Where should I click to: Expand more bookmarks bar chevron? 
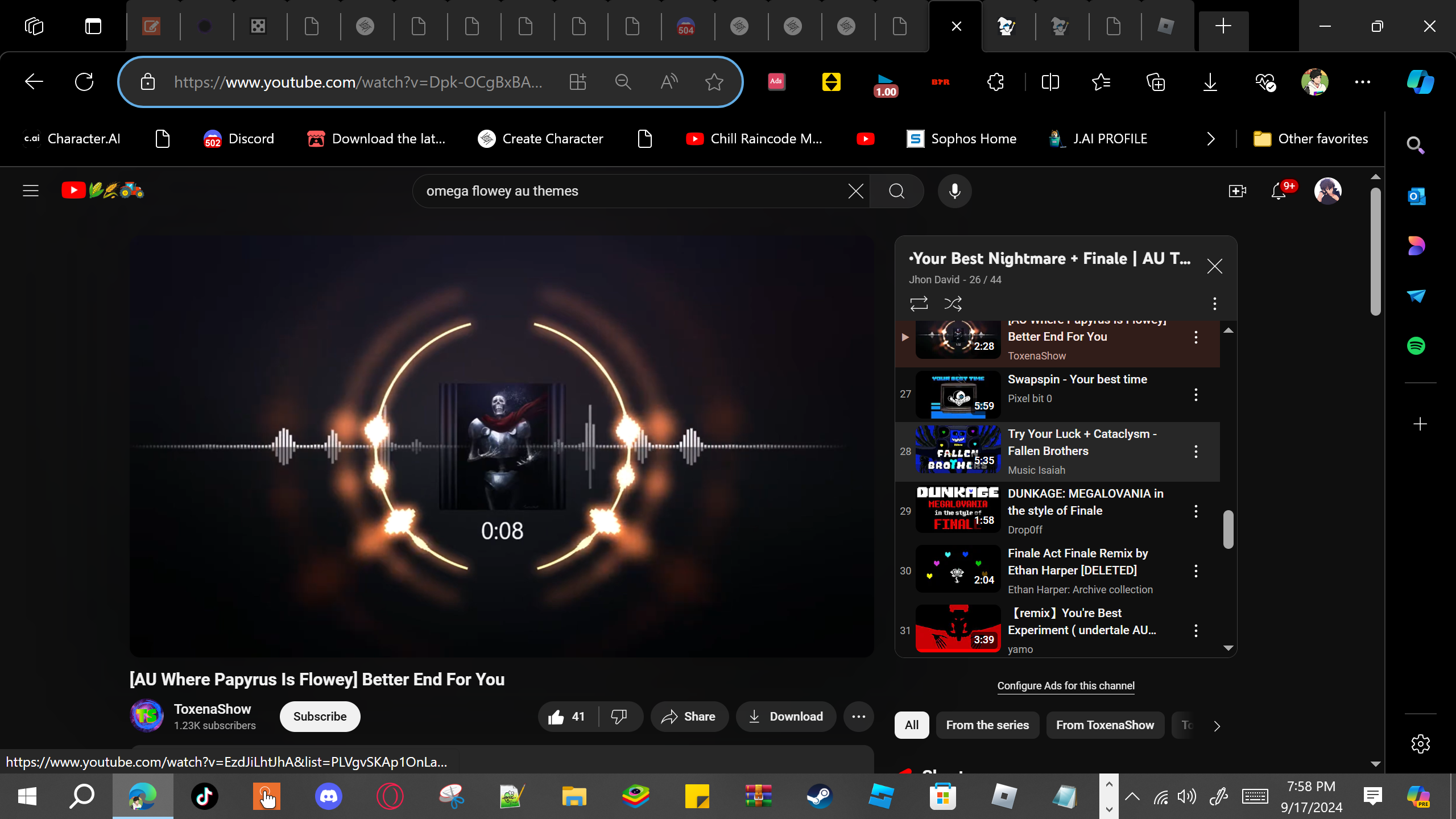pos(1211,139)
